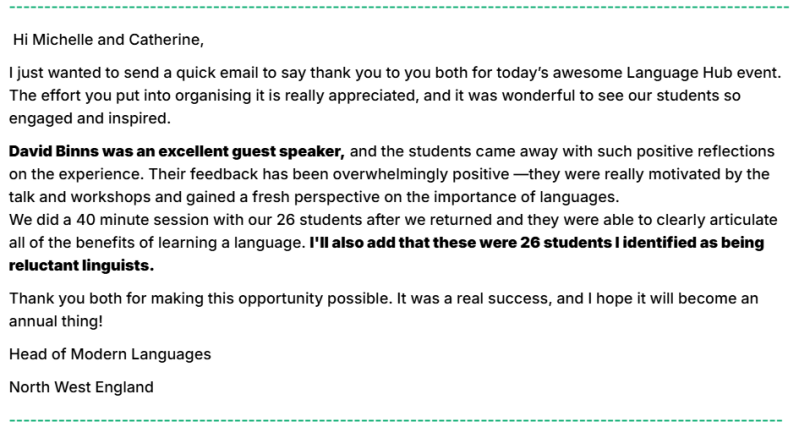Image resolution: width=799 pixels, height=427 pixels.
Task: Click the words "Language Hub event"
Action: (699, 75)
